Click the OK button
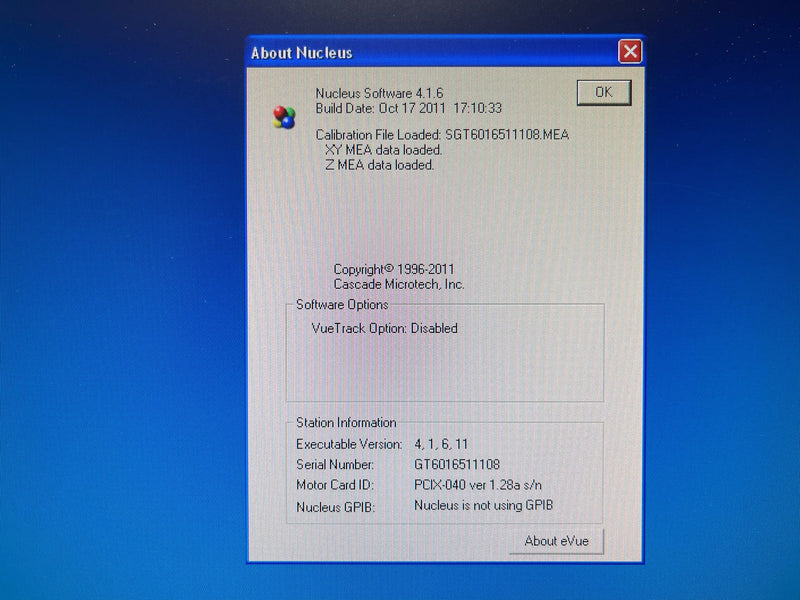Screen dimensions: 800x600 603,93
